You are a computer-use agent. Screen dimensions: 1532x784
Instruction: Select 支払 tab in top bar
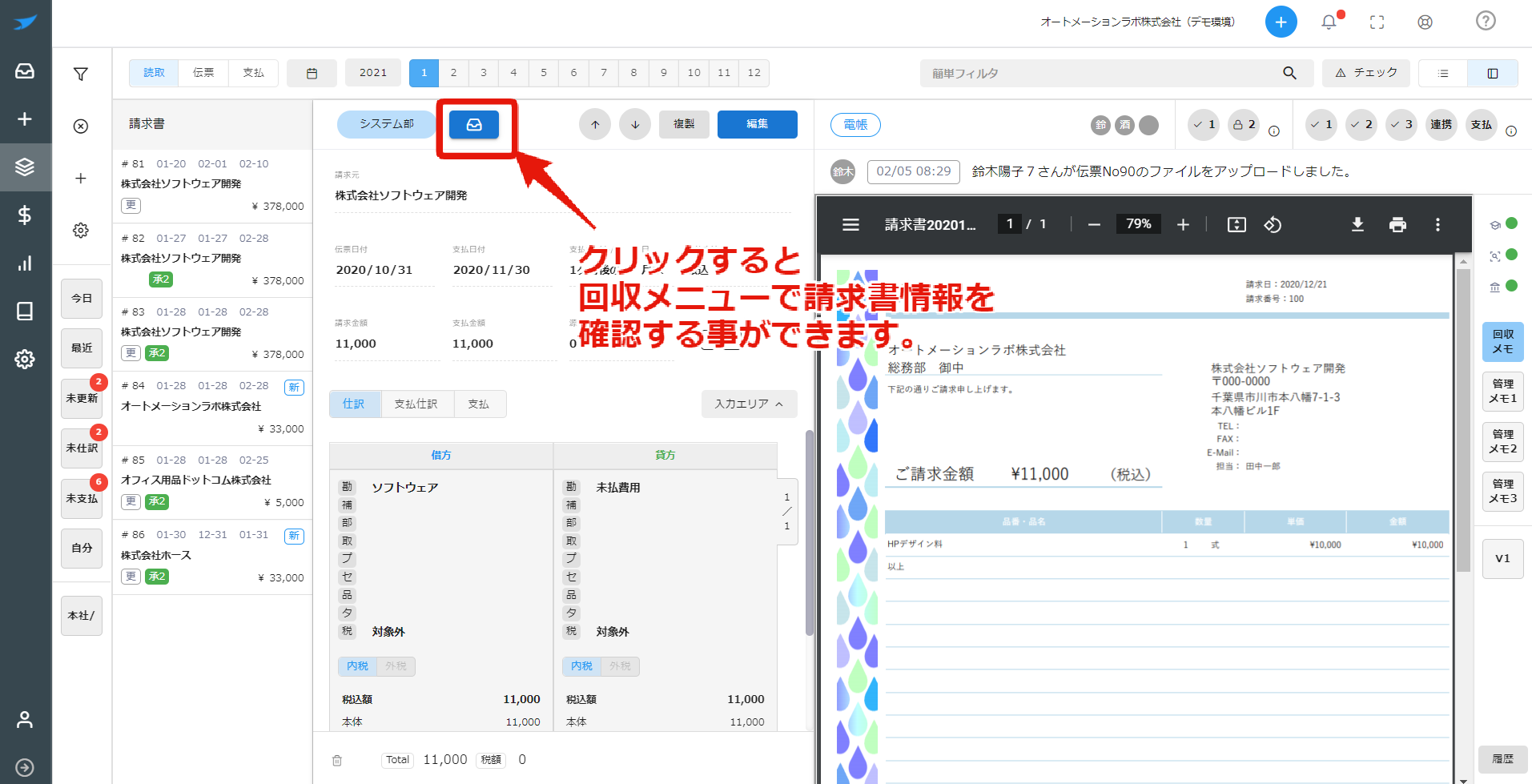pos(253,73)
